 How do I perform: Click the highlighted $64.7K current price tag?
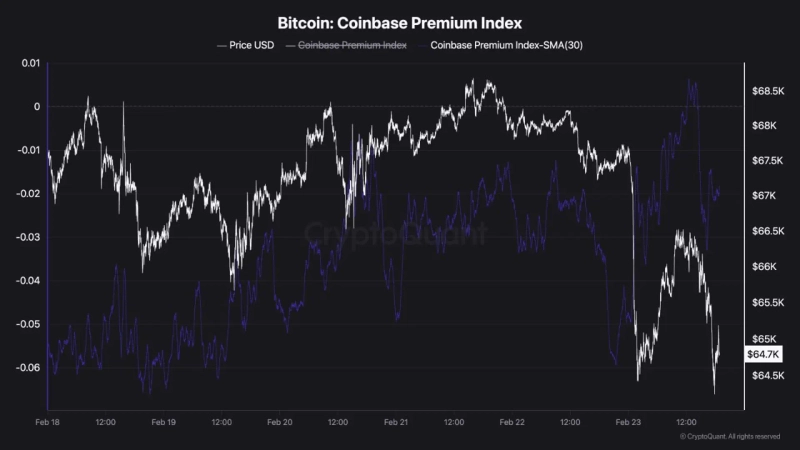tap(763, 354)
